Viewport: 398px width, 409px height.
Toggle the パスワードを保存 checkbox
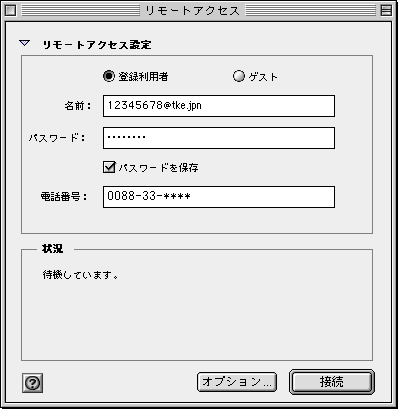coord(109,167)
